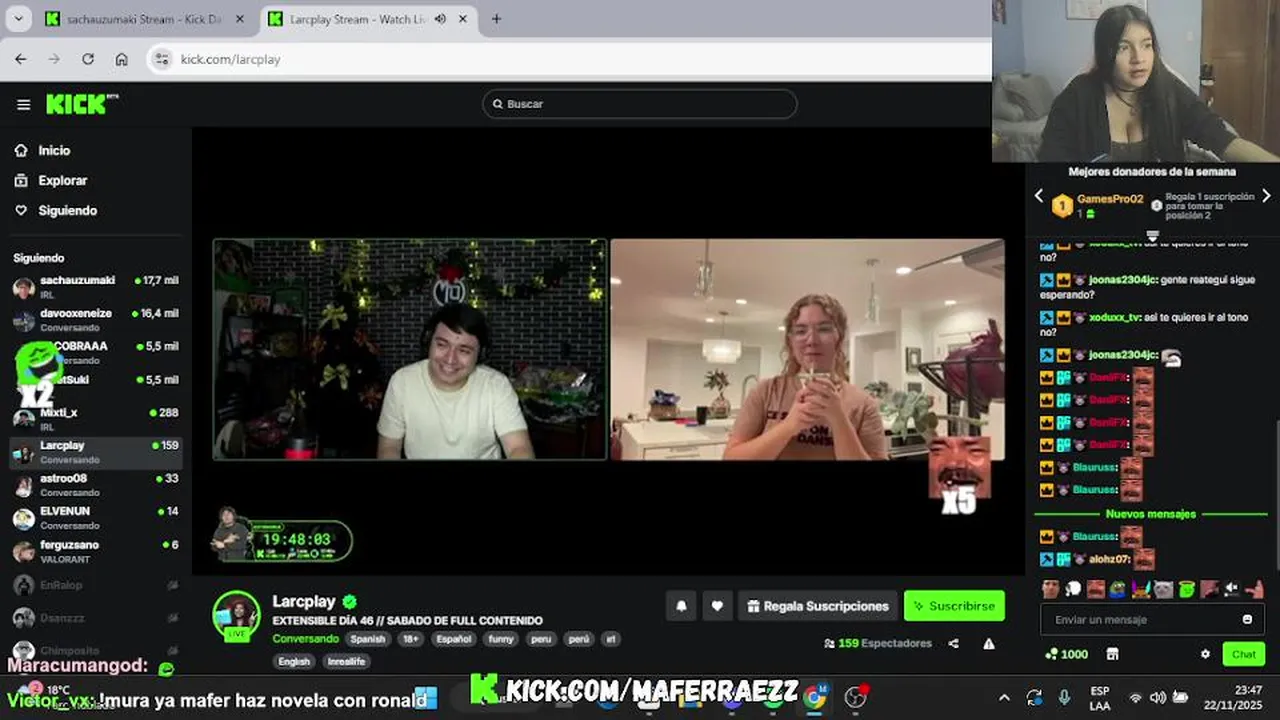The width and height of the screenshot is (1280, 720).
Task: Open offline EnRalop channel
Action: pyautogui.click(x=96, y=585)
